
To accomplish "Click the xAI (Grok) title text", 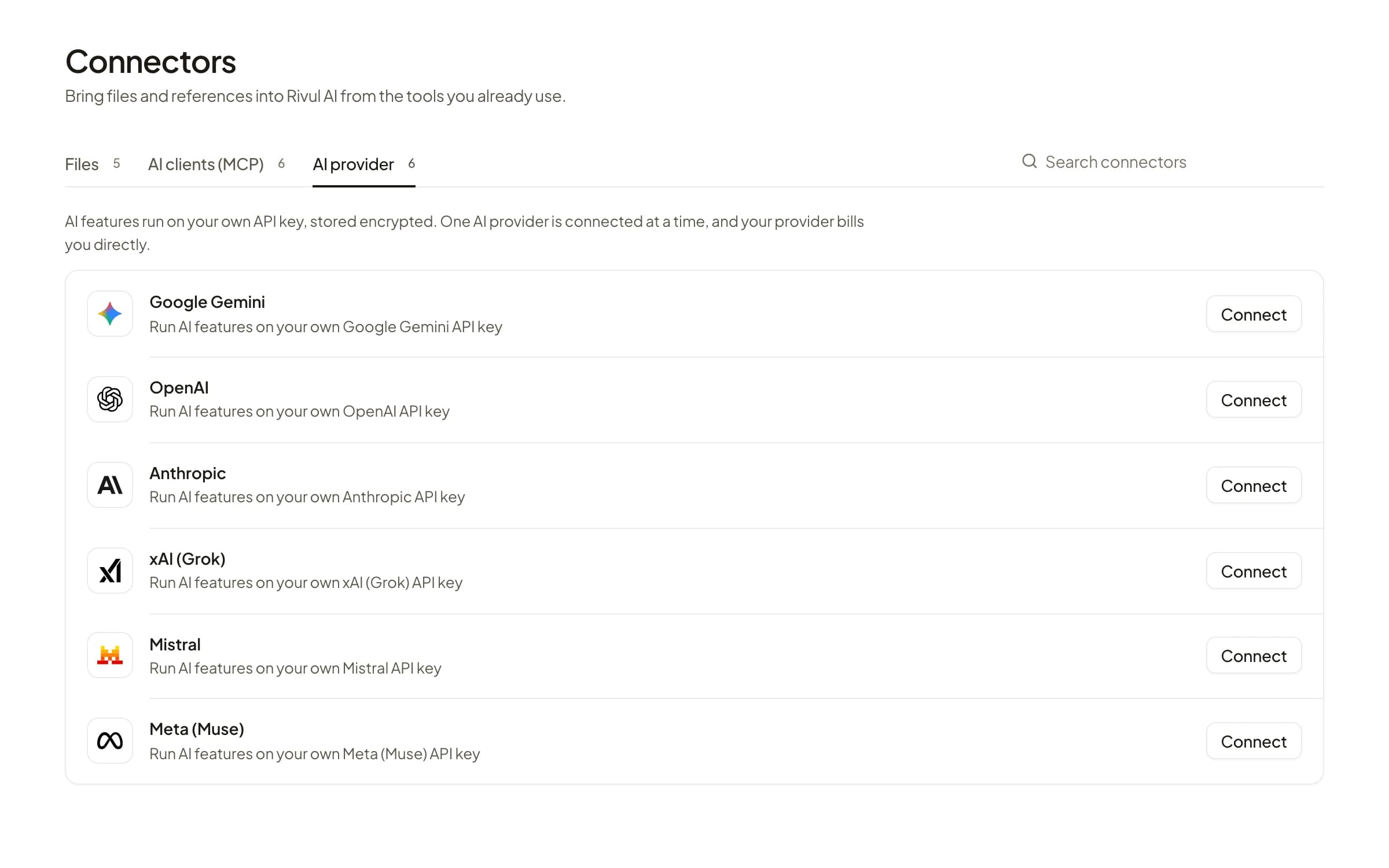I will pos(188,559).
